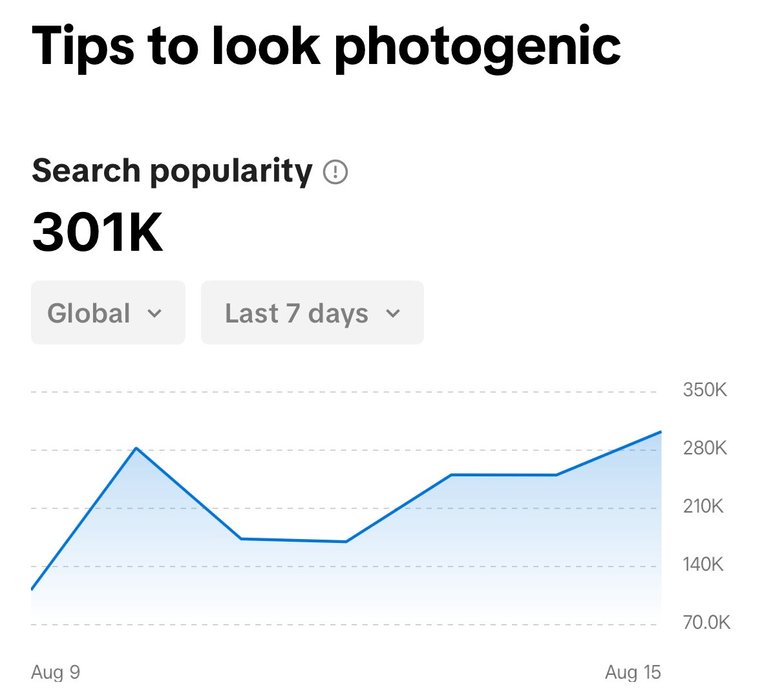Select the Search popularity heading text
The height and width of the screenshot is (700, 762).
click(x=172, y=171)
